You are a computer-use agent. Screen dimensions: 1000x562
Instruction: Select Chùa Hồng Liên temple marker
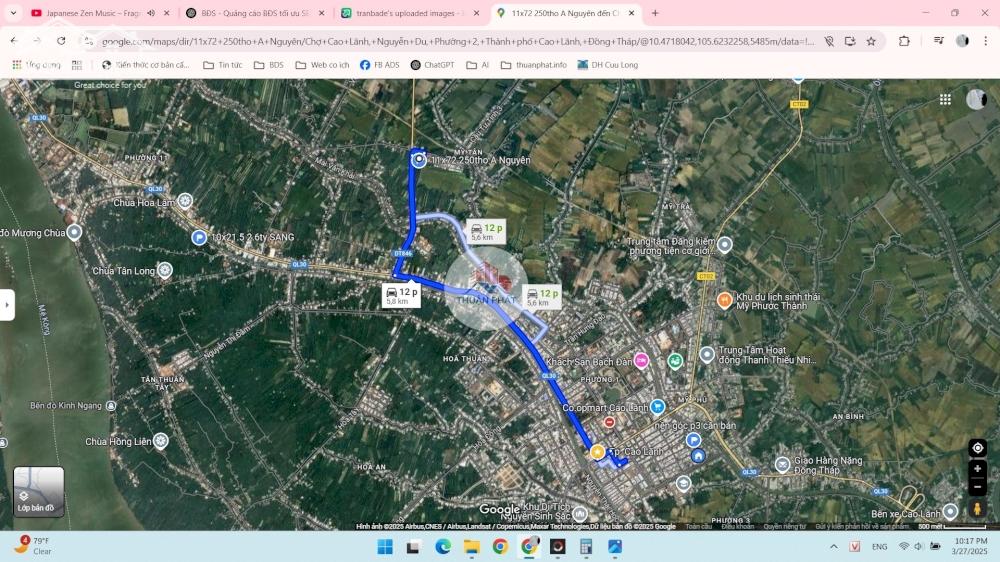pos(161,441)
